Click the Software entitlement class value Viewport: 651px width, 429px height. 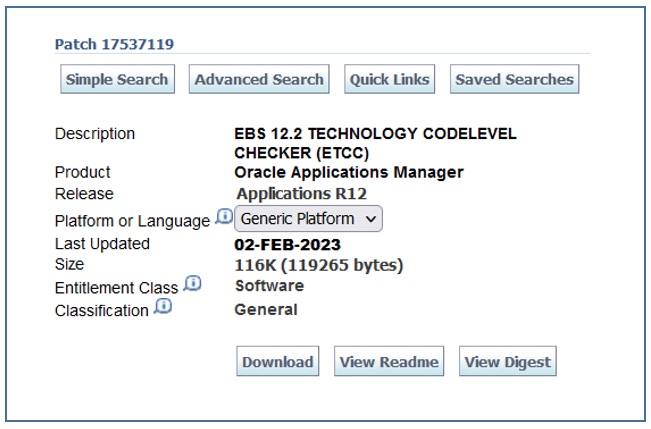[269, 286]
